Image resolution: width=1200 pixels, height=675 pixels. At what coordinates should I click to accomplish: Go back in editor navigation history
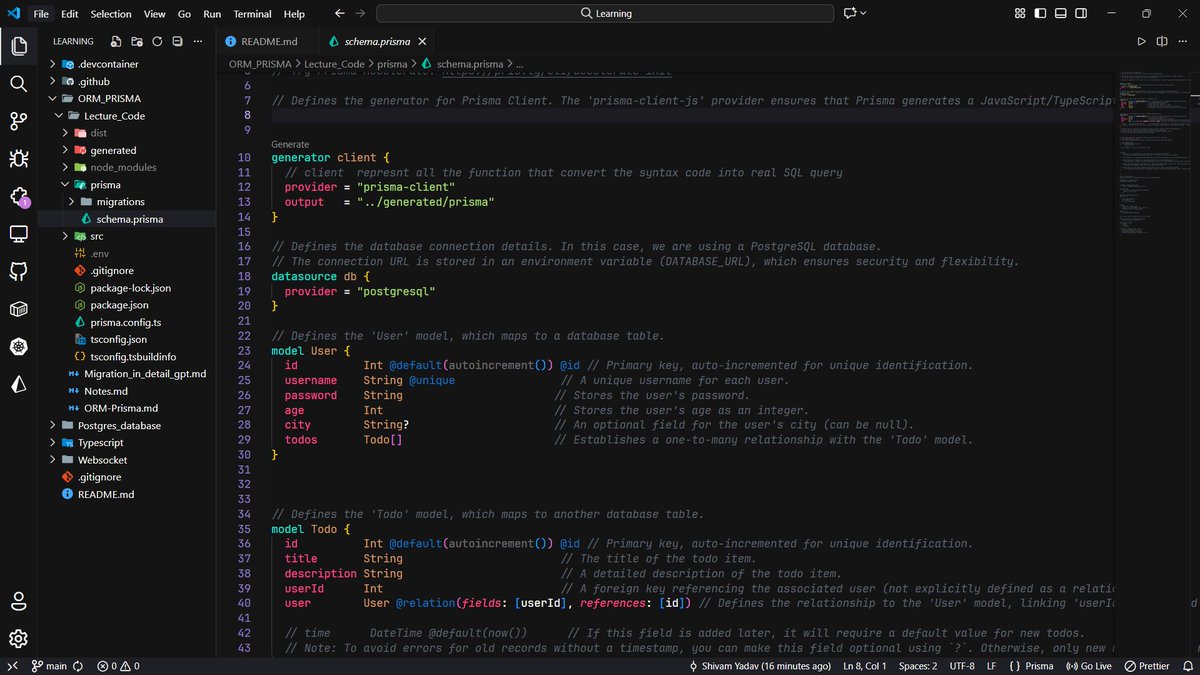point(339,14)
